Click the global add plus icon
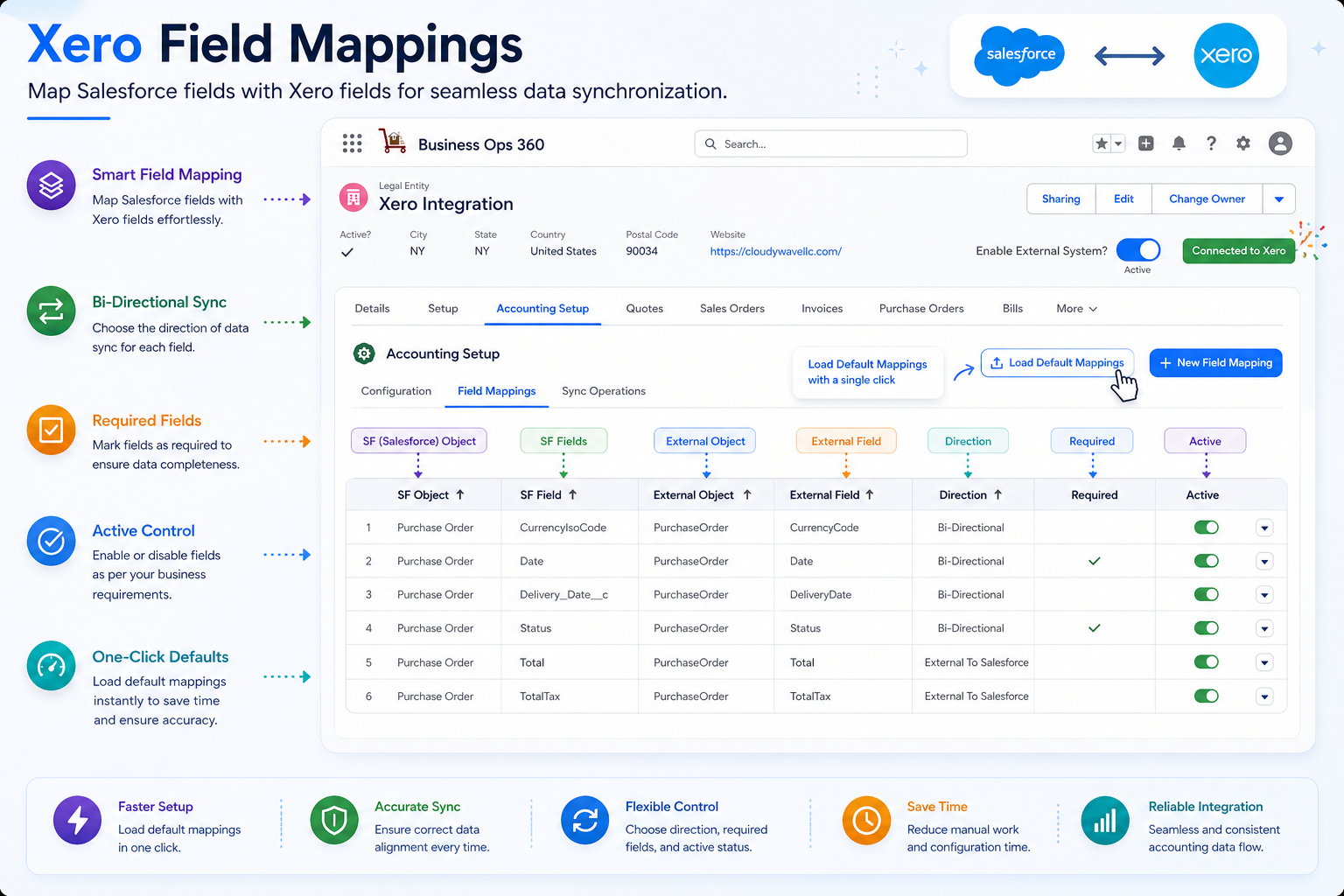This screenshot has height=896, width=1344. tap(1145, 143)
